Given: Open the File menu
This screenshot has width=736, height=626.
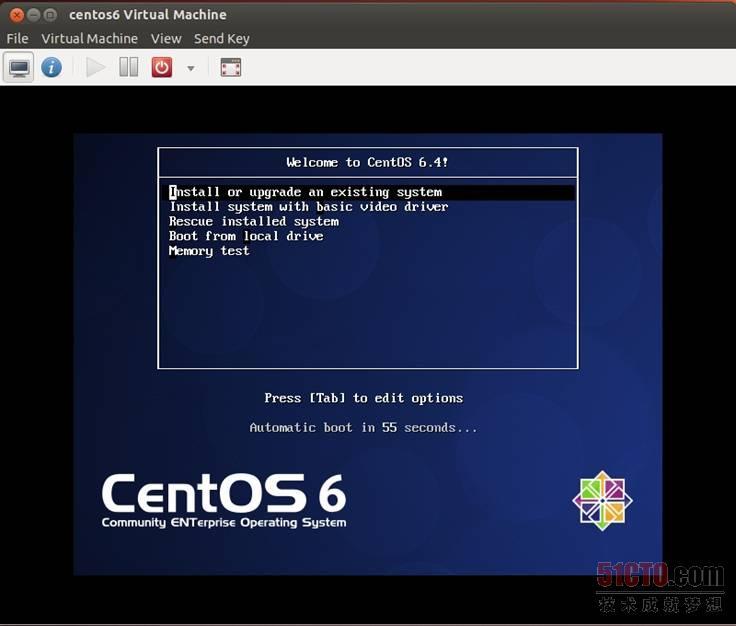Looking at the screenshot, I should (x=17, y=38).
